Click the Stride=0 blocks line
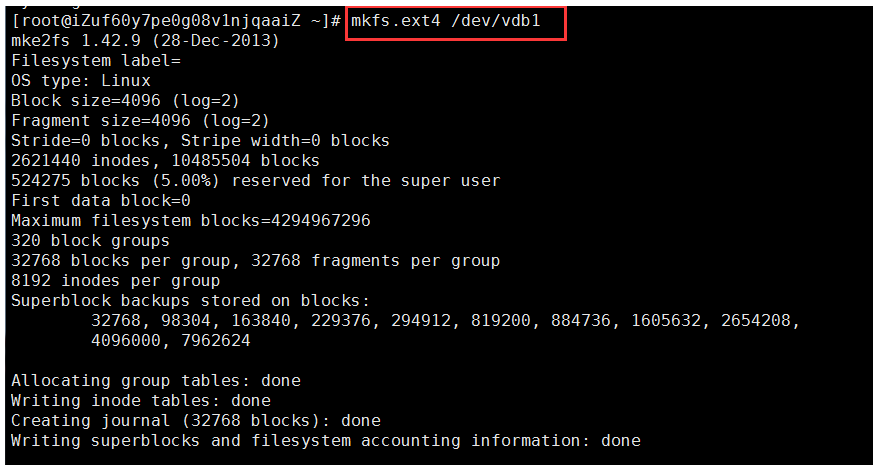Viewport: 880px width, 470px height. (x=200, y=141)
